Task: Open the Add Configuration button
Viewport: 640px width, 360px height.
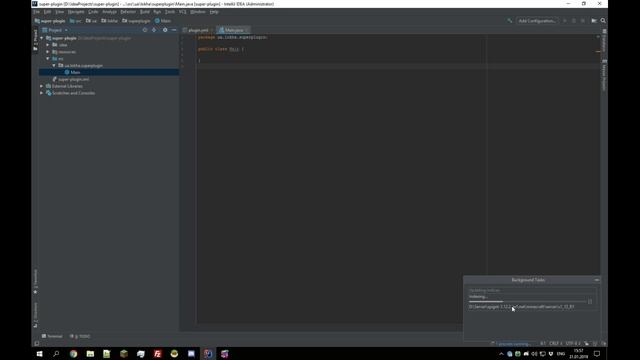Action: pos(536,20)
